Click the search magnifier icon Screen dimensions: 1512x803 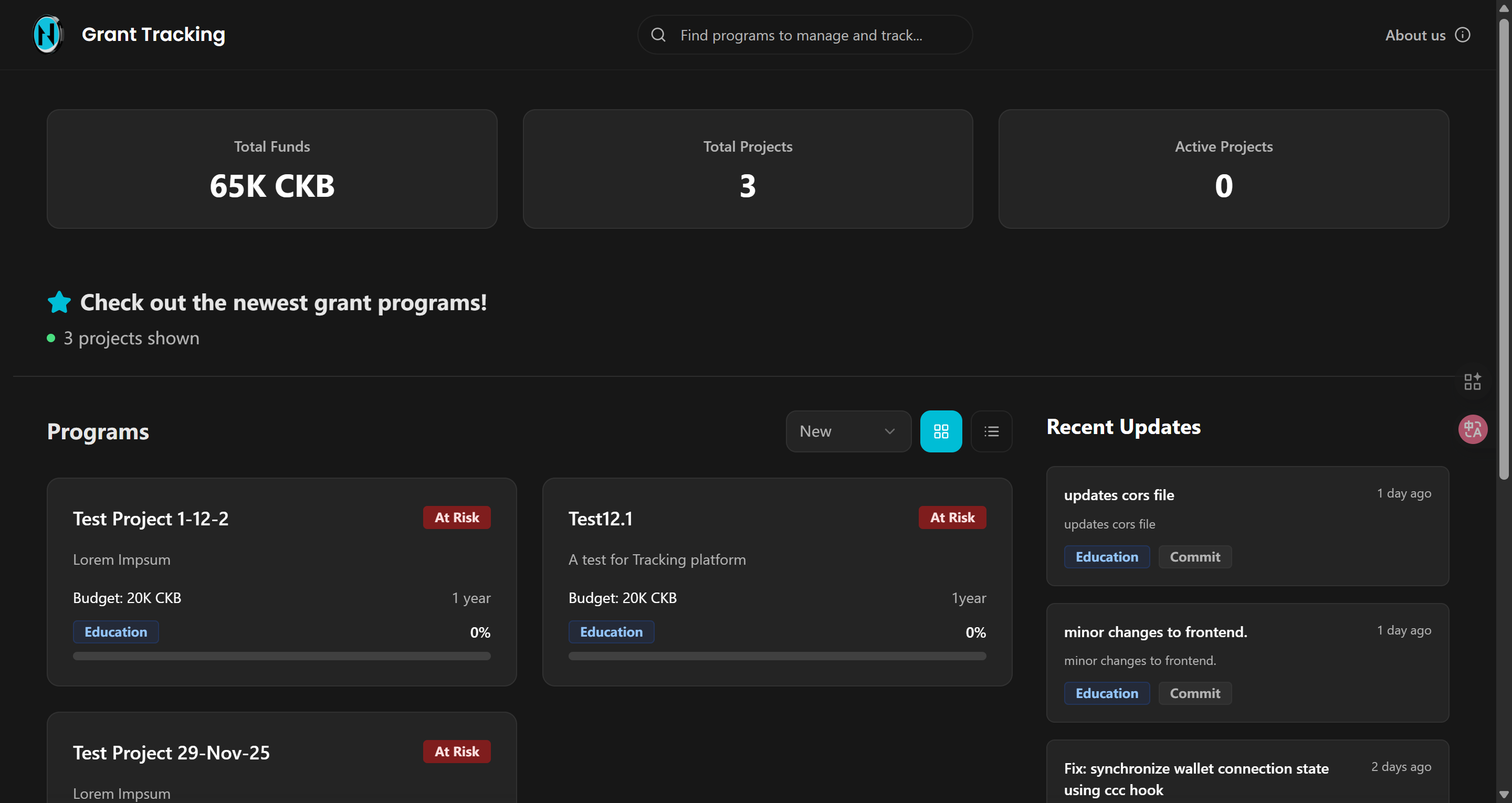click(x=658, y=35)
